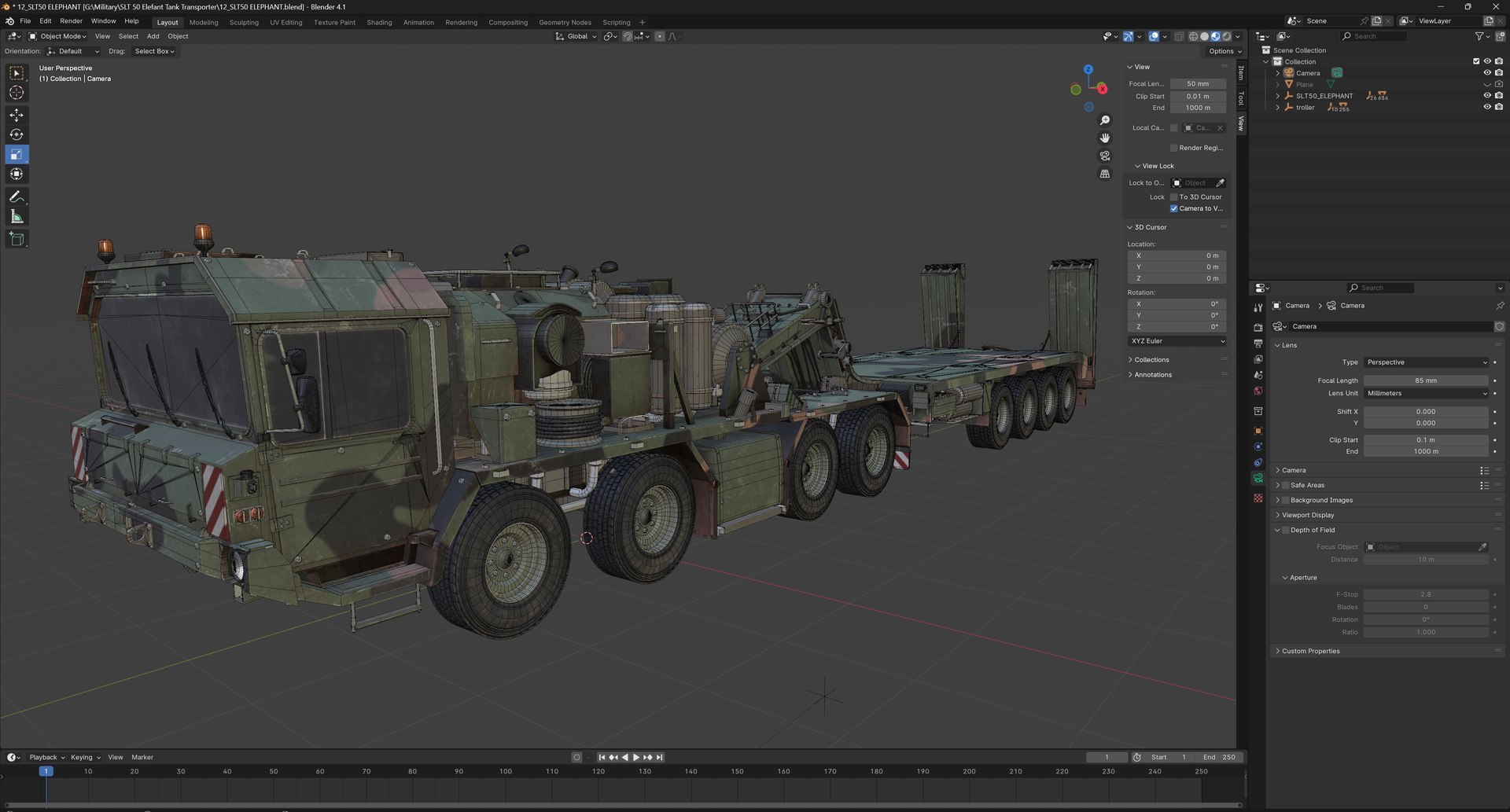
Task: Hide SLT50_ELEPHANT in viewport via eye icon
Action: pyautogui.click(x=1487, y=96)
